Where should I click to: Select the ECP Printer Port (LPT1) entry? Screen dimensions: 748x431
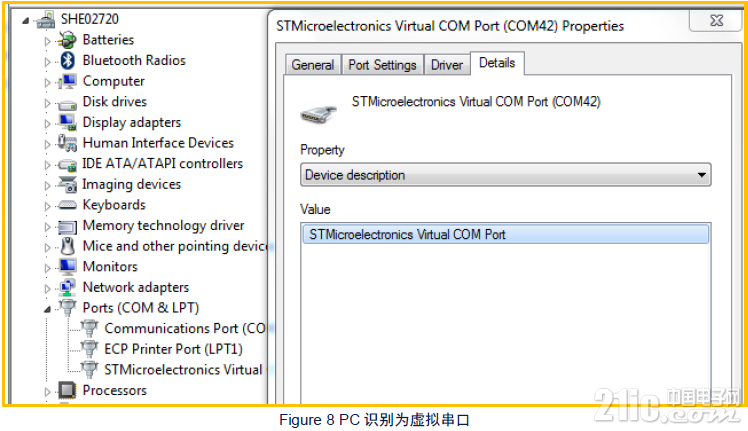[173, 349]
